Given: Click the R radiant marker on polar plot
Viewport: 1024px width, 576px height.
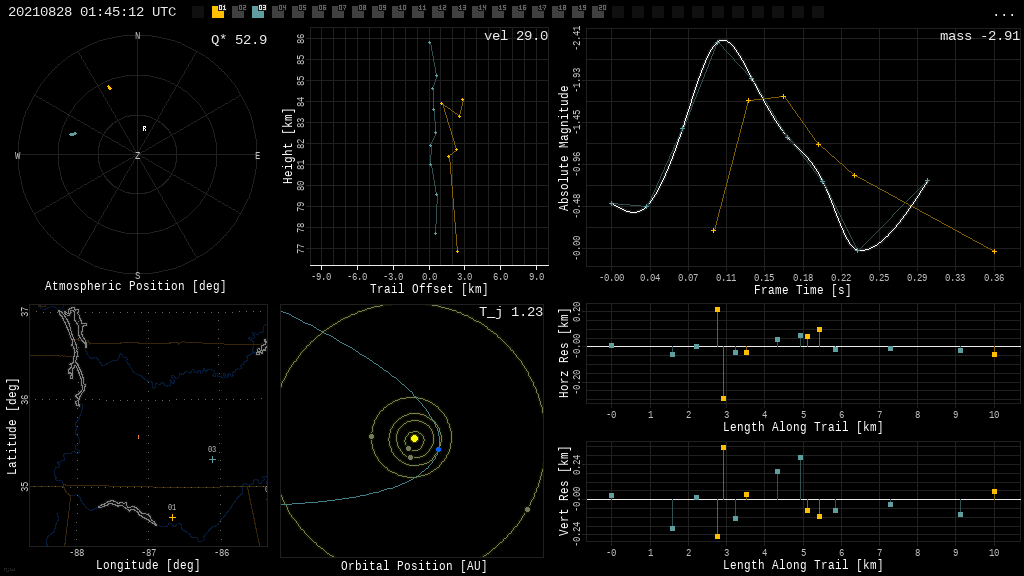Looking at the screenshot, I should pyautogui.click(x=144, y=128).
